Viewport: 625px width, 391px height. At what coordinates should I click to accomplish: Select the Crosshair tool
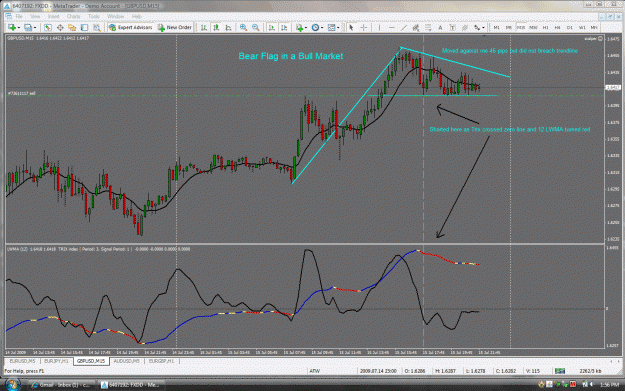pyautogui.click(x=364, y=28)
